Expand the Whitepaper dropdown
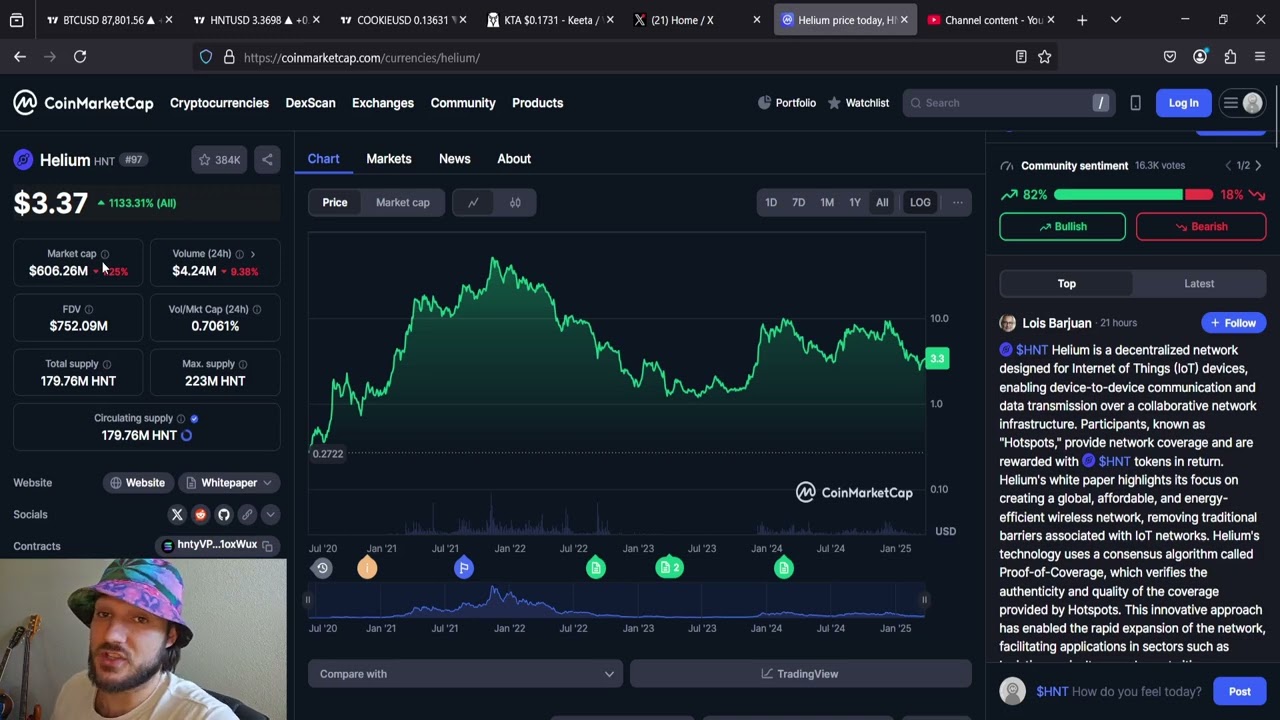Screen dimensions: 1280x720 click(x=229, y=483)
